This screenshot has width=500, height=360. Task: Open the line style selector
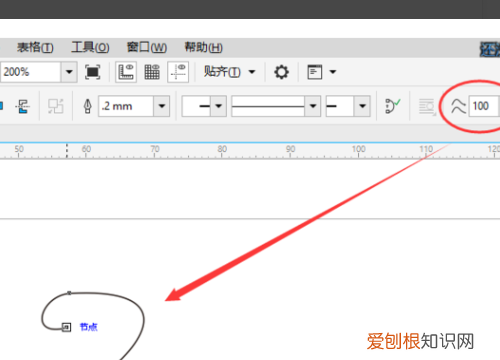click(x=276, y=106)
